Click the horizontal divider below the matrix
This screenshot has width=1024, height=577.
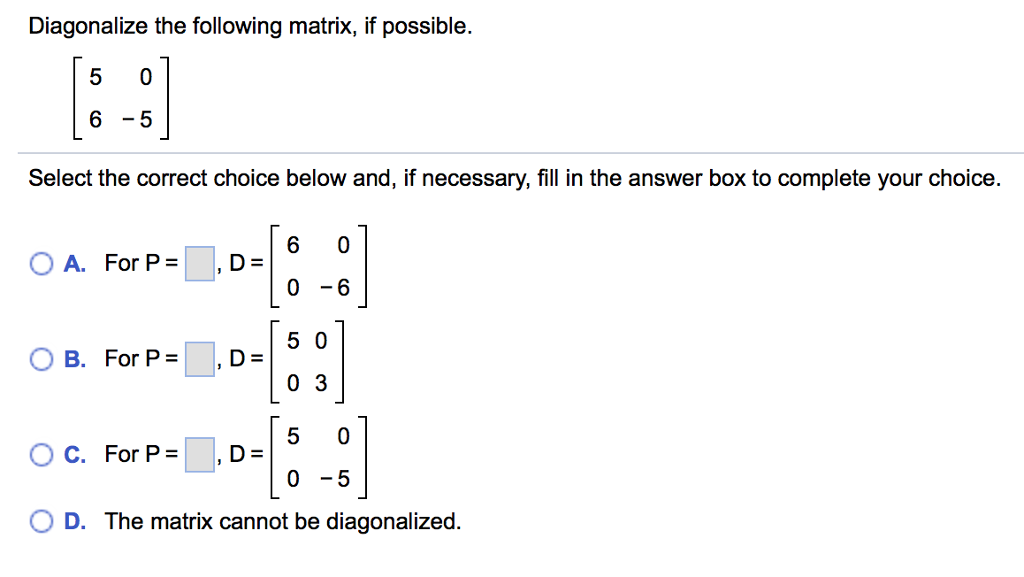[512, 151]
